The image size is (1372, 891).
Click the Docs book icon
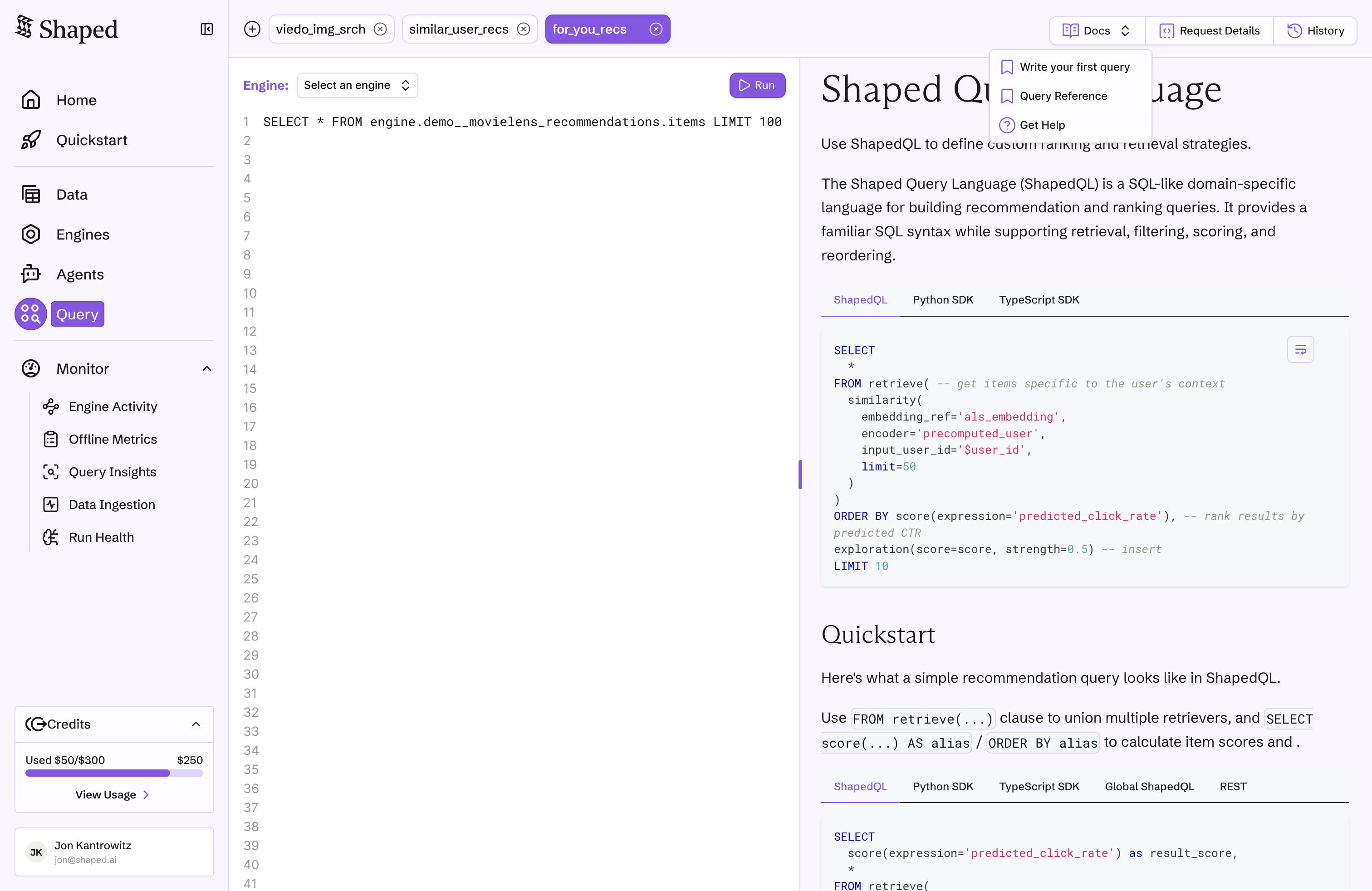coord(1070,30)
